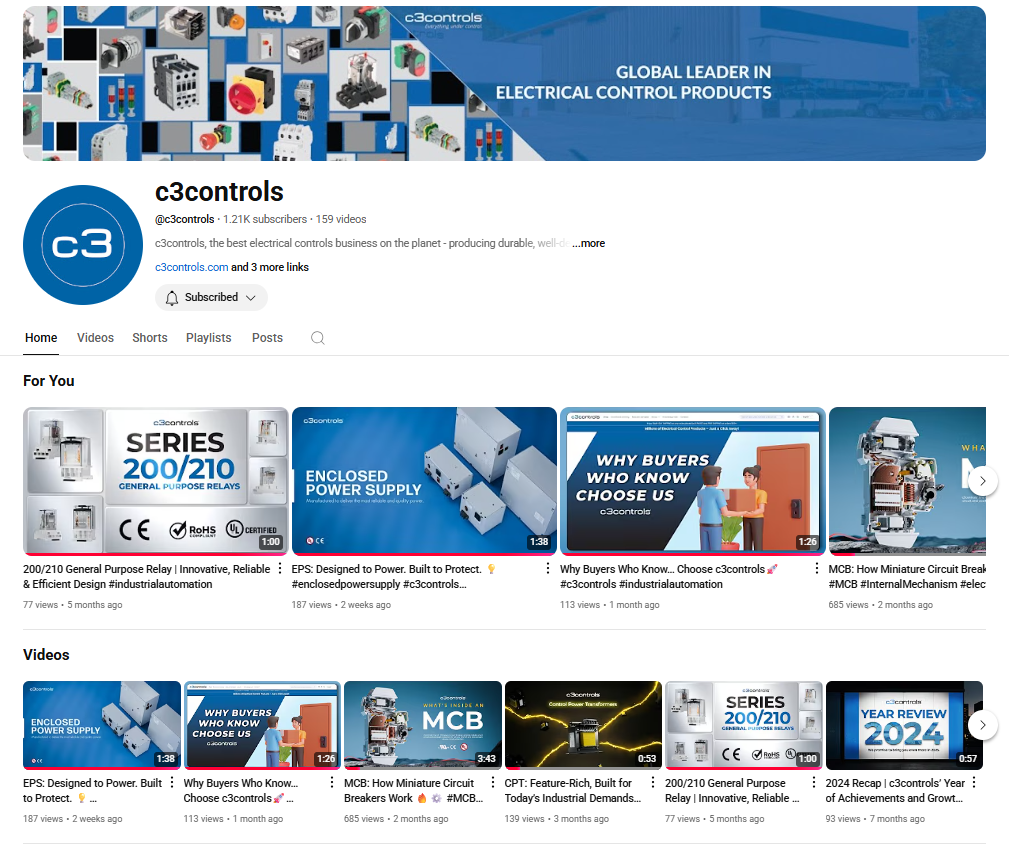Viewport: 1009px width, 854px height.
Task: Switch to the Playlists tab
Action: pyautogui.click(x=208, y=338)
